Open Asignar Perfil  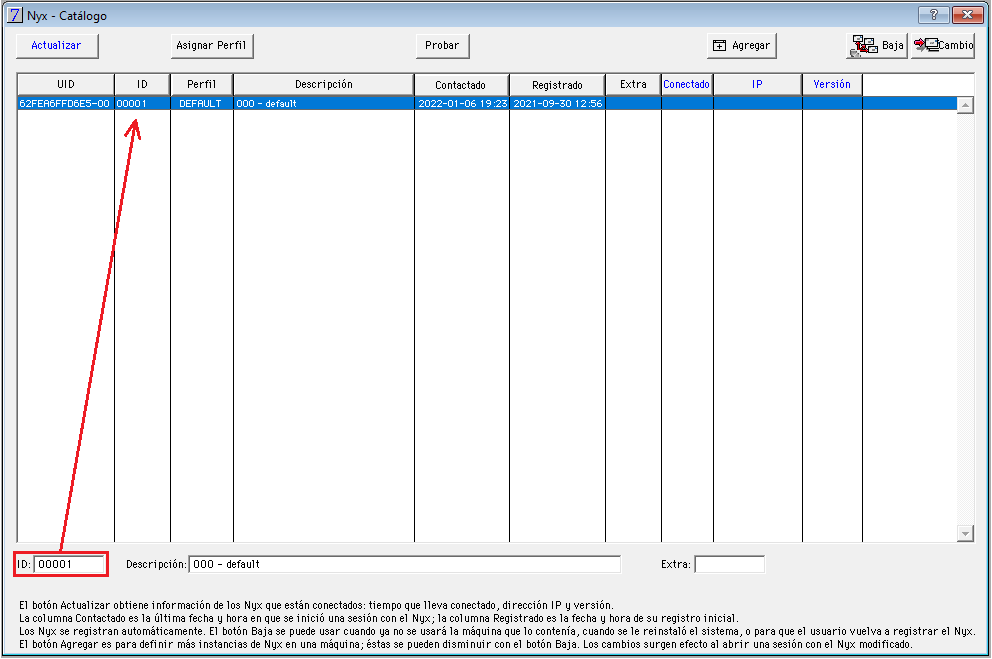point(211,46)
